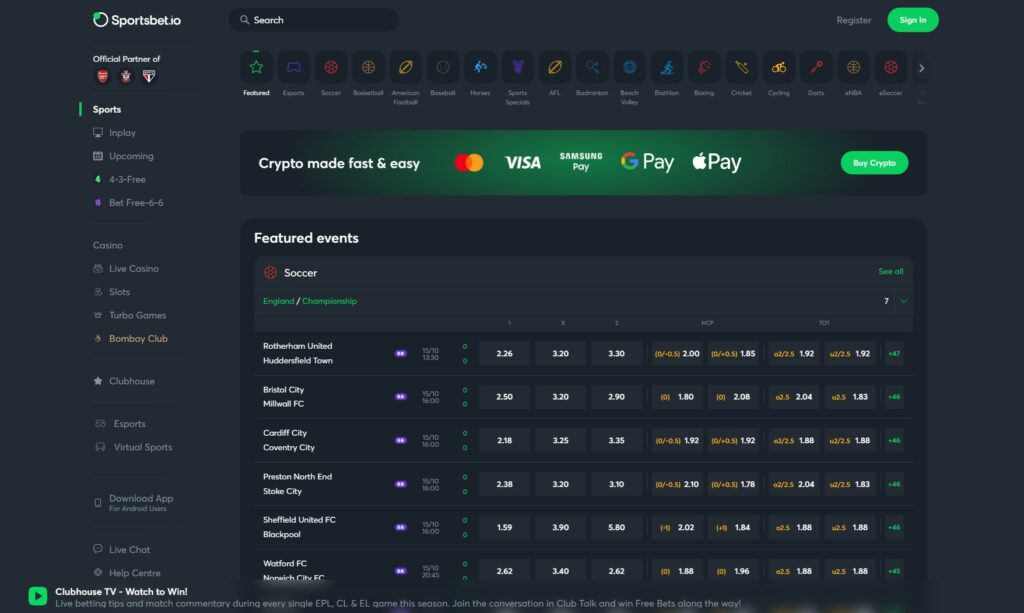Open Upcoming in the sidebar
The width and height of the screenshot is (1024, 613).
click(x=123, y=156)
